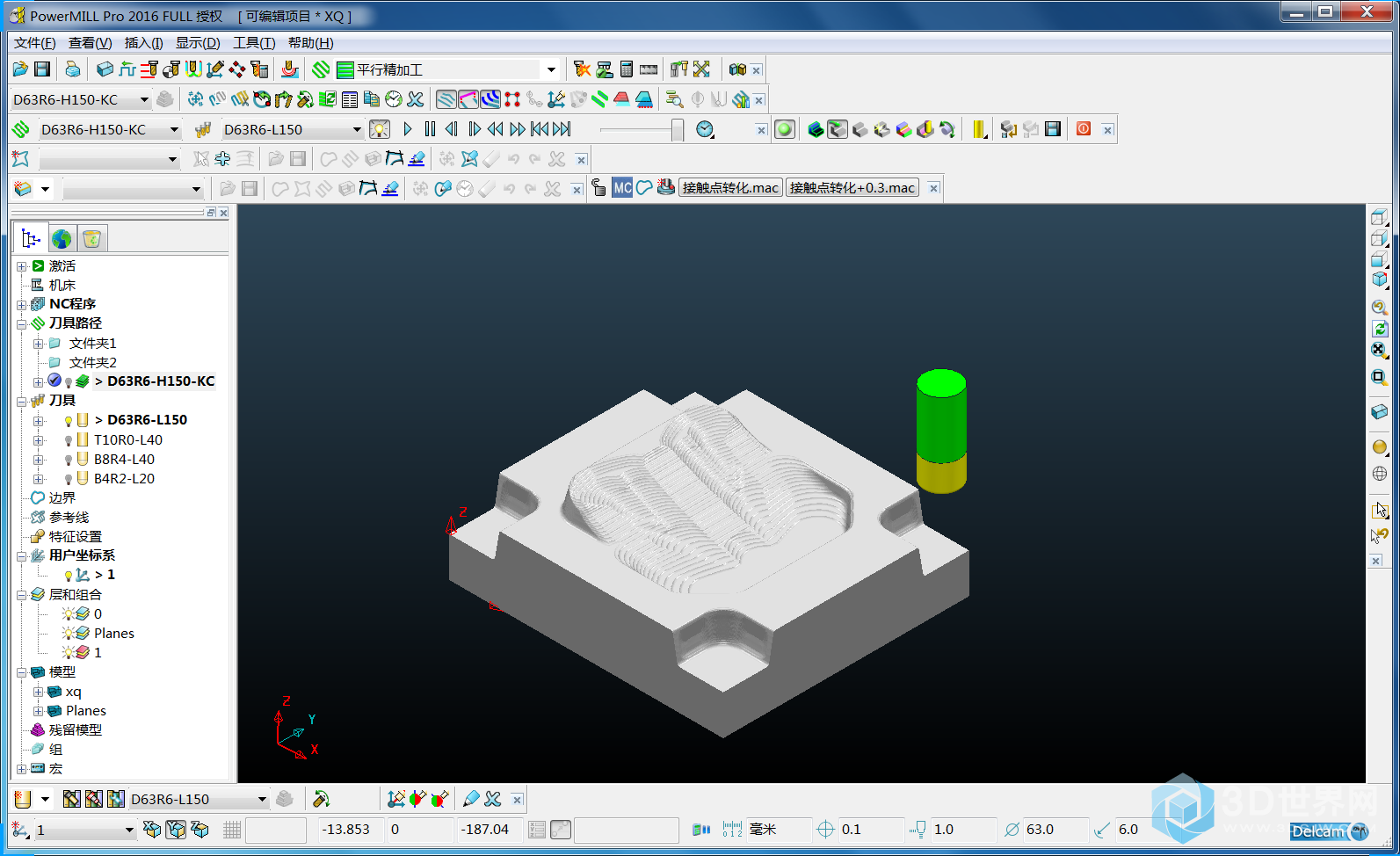Toggle light bulb for D63R6-H150-KC toolpath
This screenshot has height=856, width=1400.
pyautogui.click(x=69, y=382)
